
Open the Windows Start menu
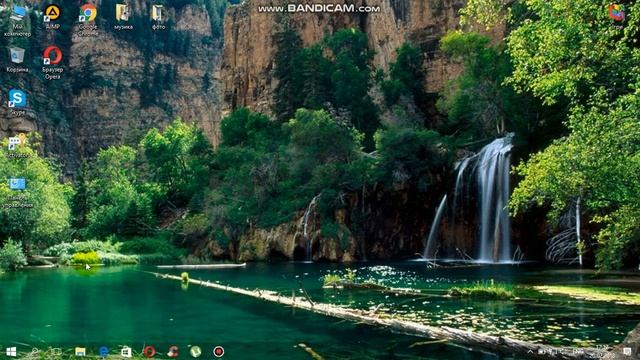(11, 351)
